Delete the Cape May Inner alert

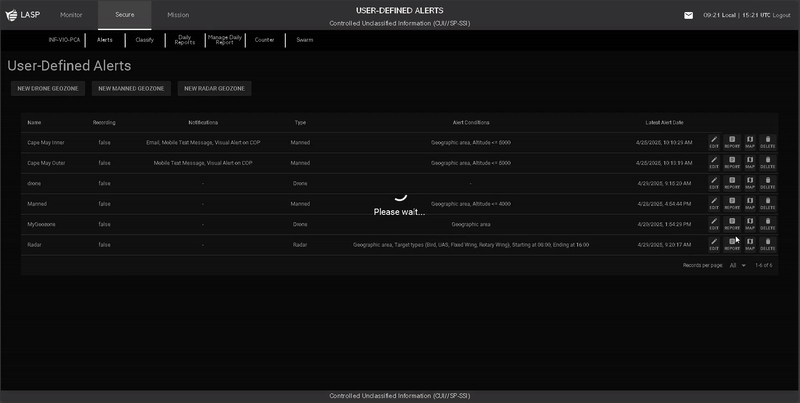click(768, 142)
